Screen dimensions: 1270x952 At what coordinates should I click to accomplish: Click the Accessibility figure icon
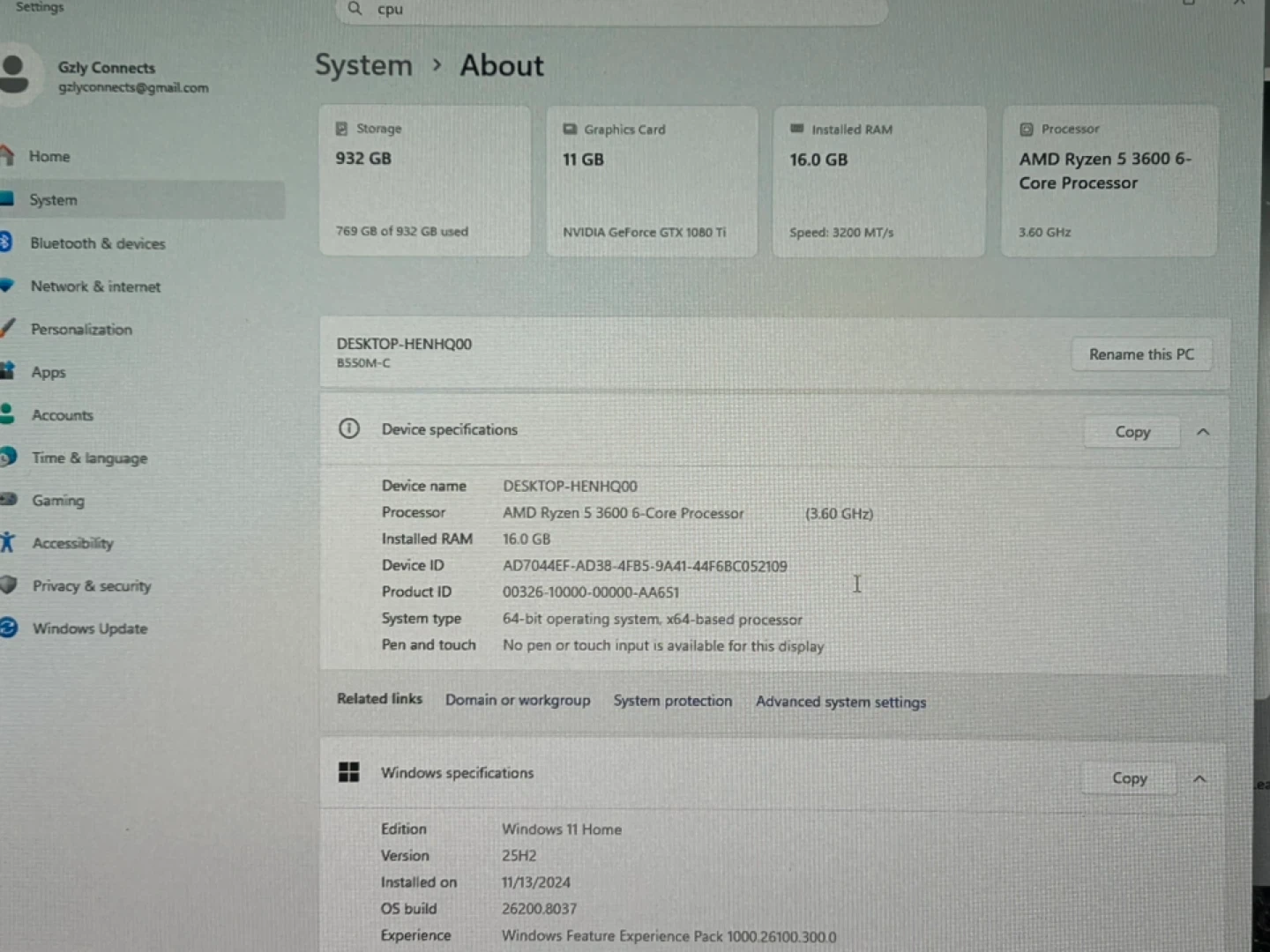click(7, 542)
